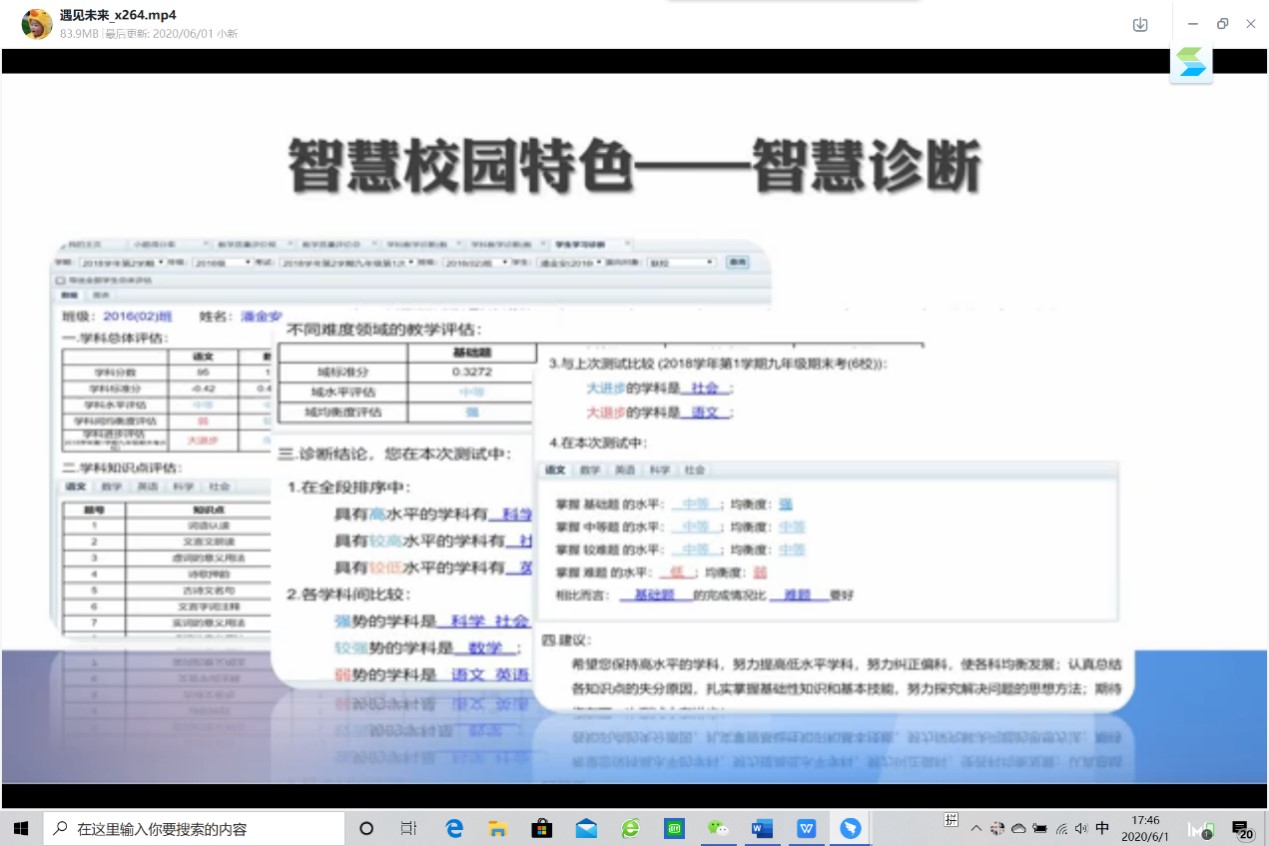1269x846 pixels.
Task: Open the notification center with badge 20
Action: tap(1242, 828)
